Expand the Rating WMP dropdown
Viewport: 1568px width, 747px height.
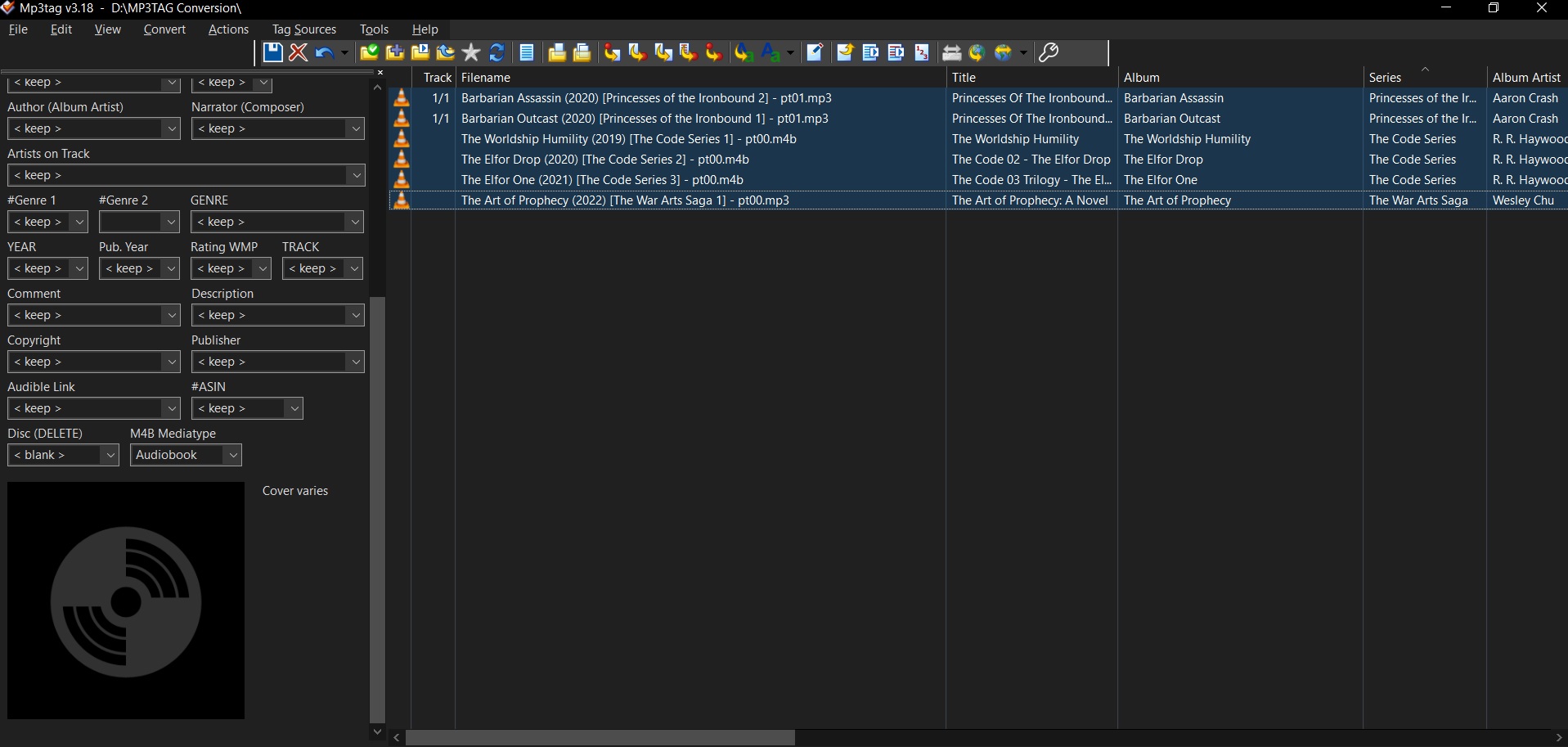(x=263, y=268)
